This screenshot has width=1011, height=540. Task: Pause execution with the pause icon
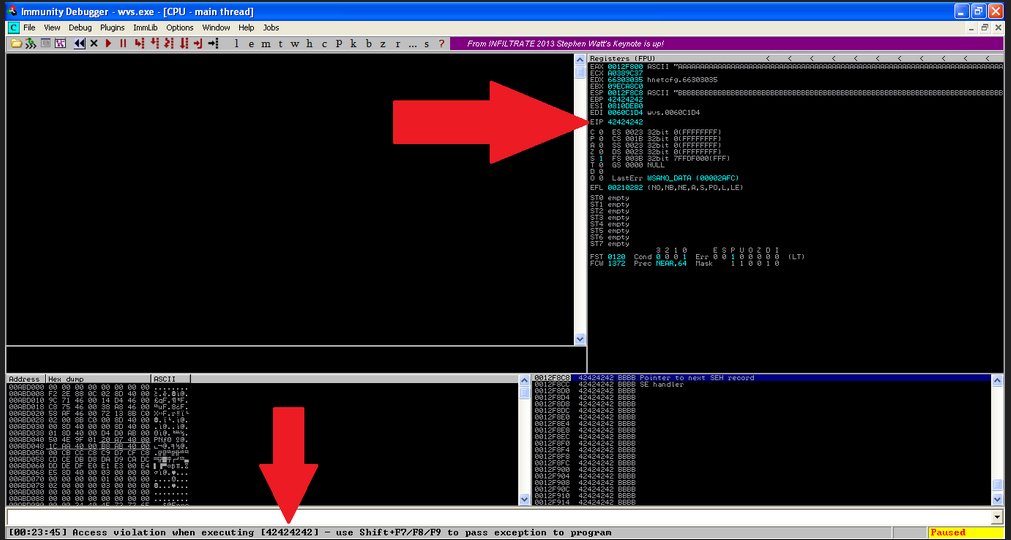pos(123,44)
